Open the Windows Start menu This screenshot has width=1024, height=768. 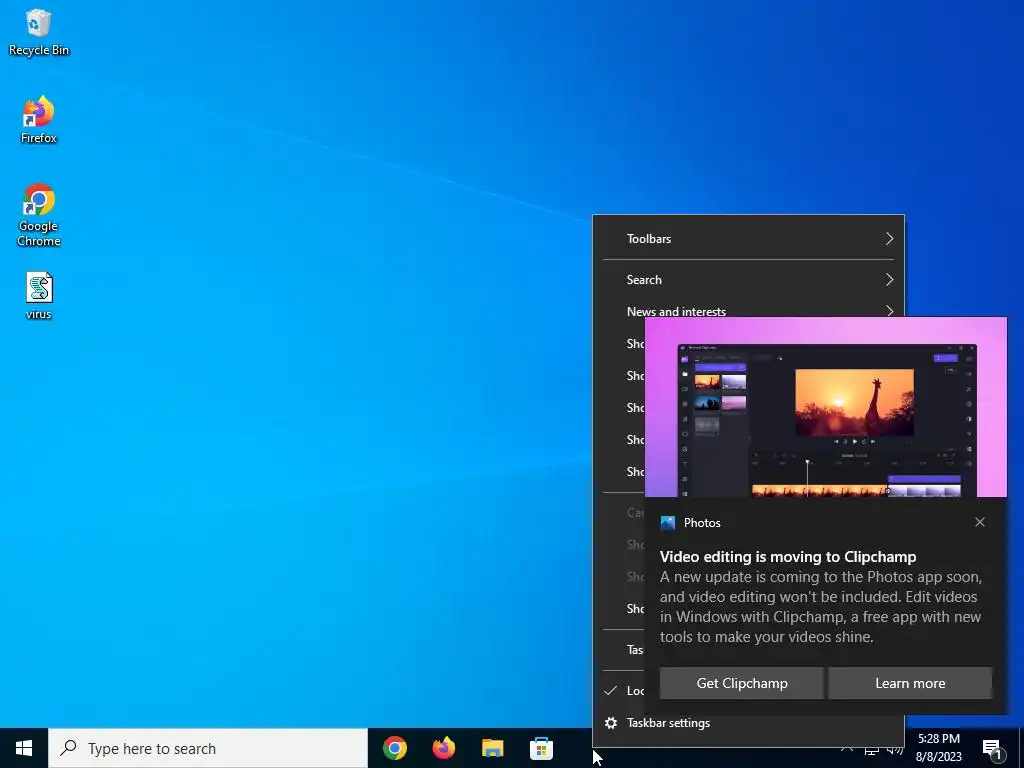point(24,748)
